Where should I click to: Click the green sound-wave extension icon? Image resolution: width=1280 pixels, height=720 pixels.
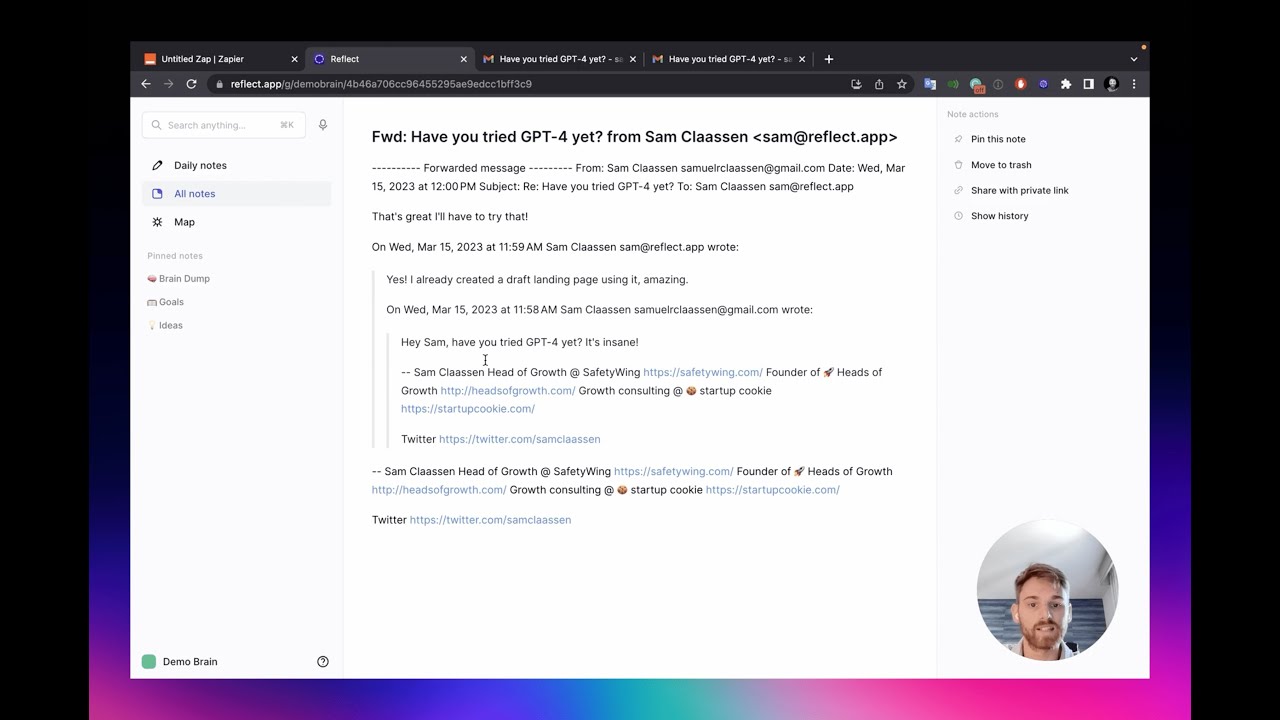953,84
